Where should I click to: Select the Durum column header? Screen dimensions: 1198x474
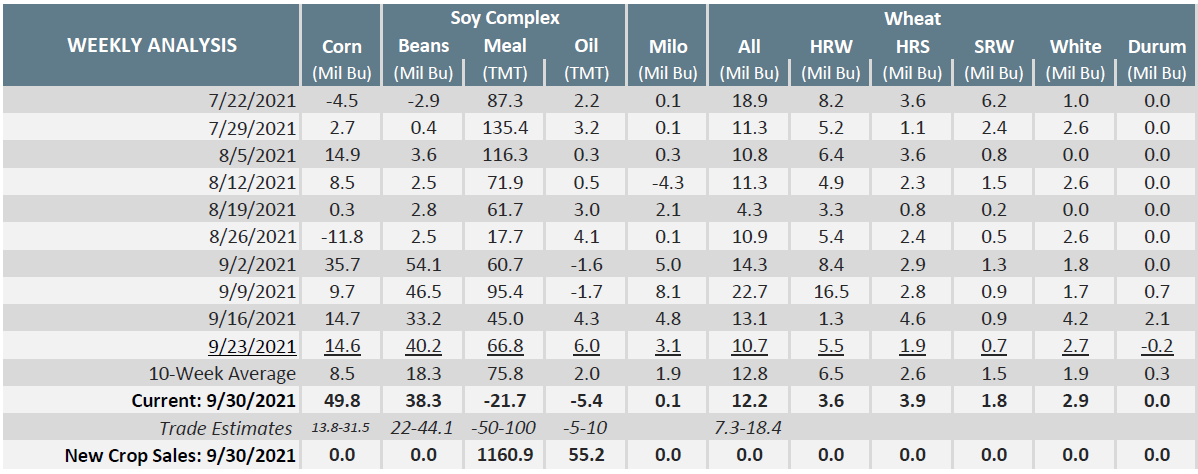pos(1156,47)
